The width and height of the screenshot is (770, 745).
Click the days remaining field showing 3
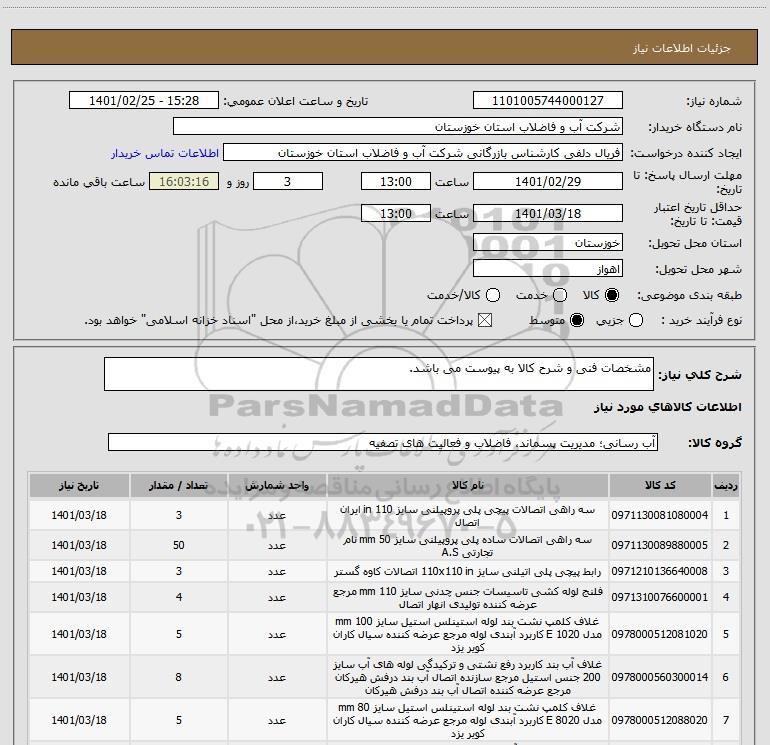(x=288, y=181)
